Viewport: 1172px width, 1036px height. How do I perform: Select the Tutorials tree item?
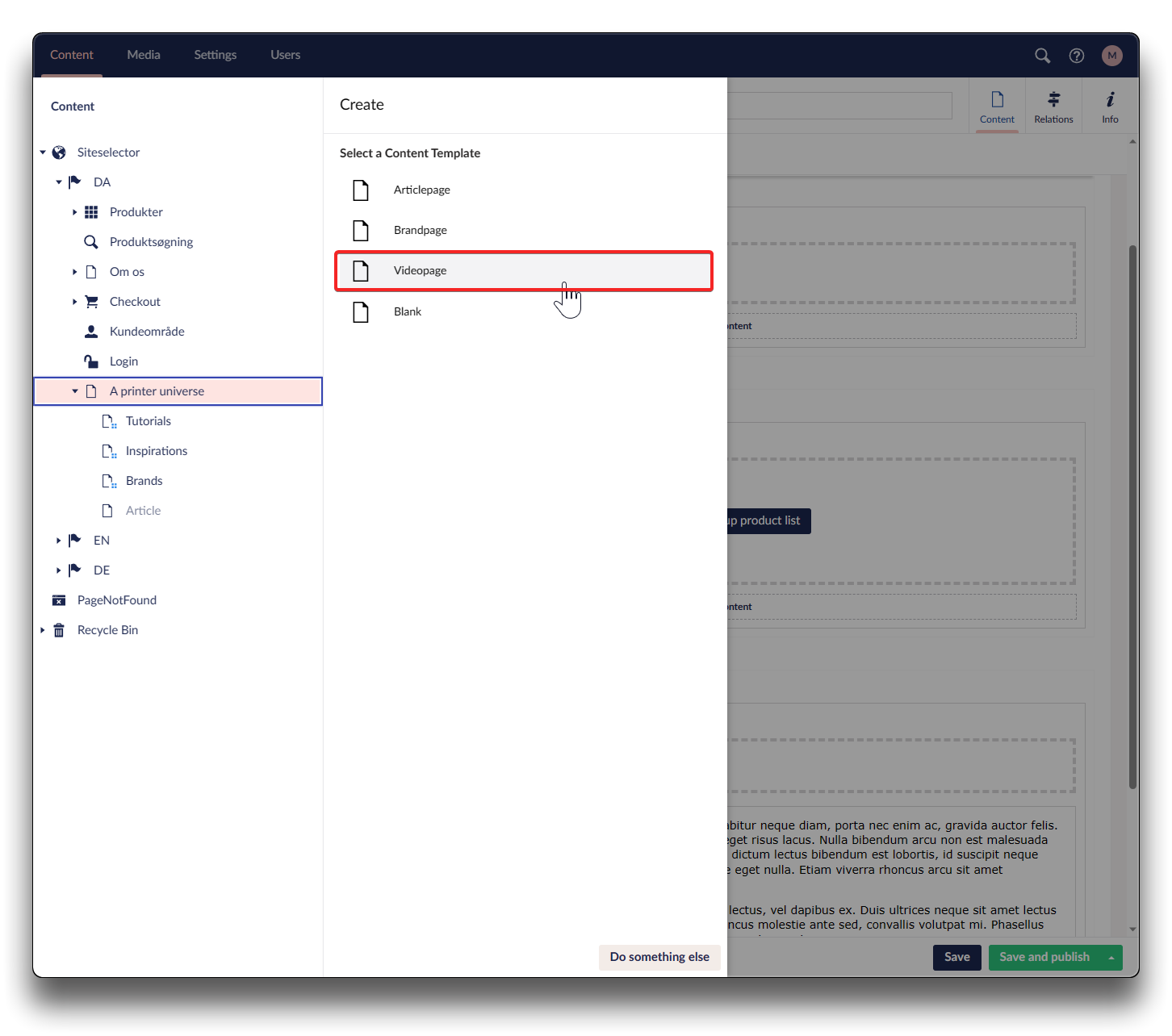pyautogui.click(x=149, y=421)
